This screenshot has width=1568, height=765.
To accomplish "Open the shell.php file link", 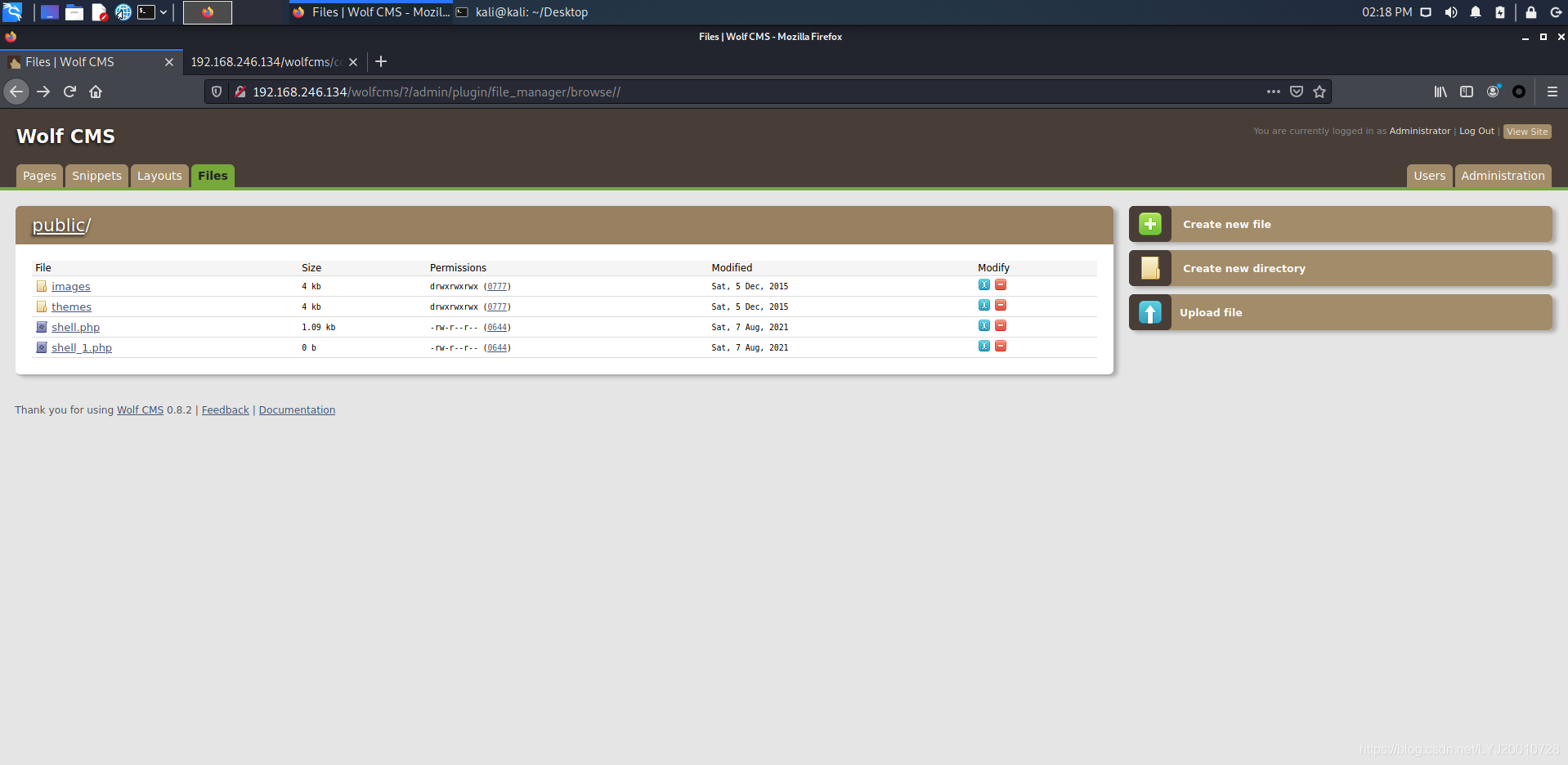I will [75, 327].
